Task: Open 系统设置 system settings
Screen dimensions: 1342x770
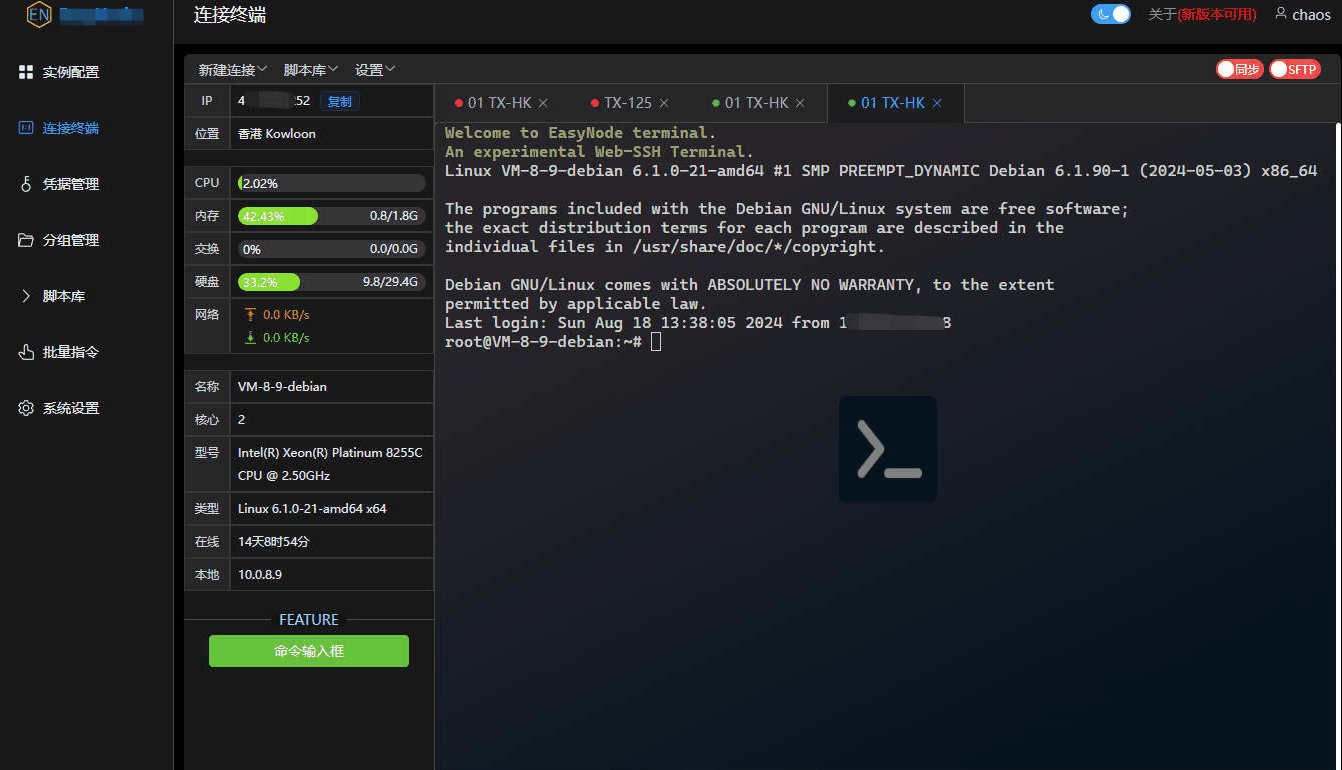Action: click(59, 408)
